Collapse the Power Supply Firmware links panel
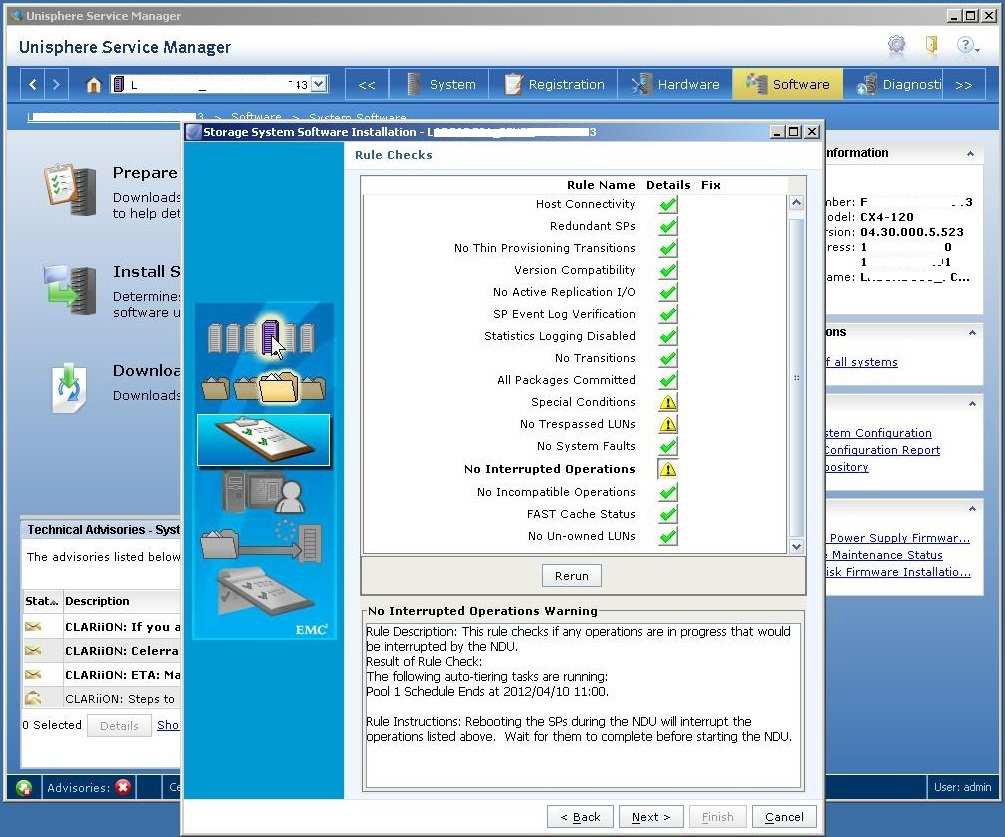Screen dimensions: 1005x837 pos(972,509)
